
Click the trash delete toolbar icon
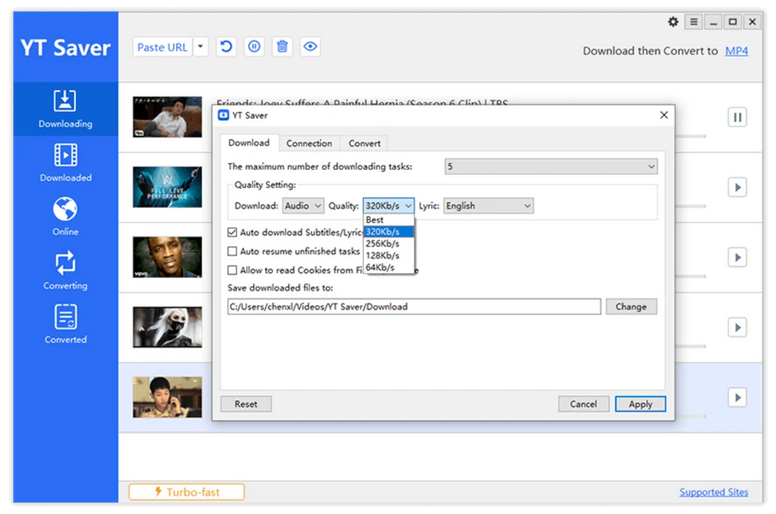pos(282,47)
